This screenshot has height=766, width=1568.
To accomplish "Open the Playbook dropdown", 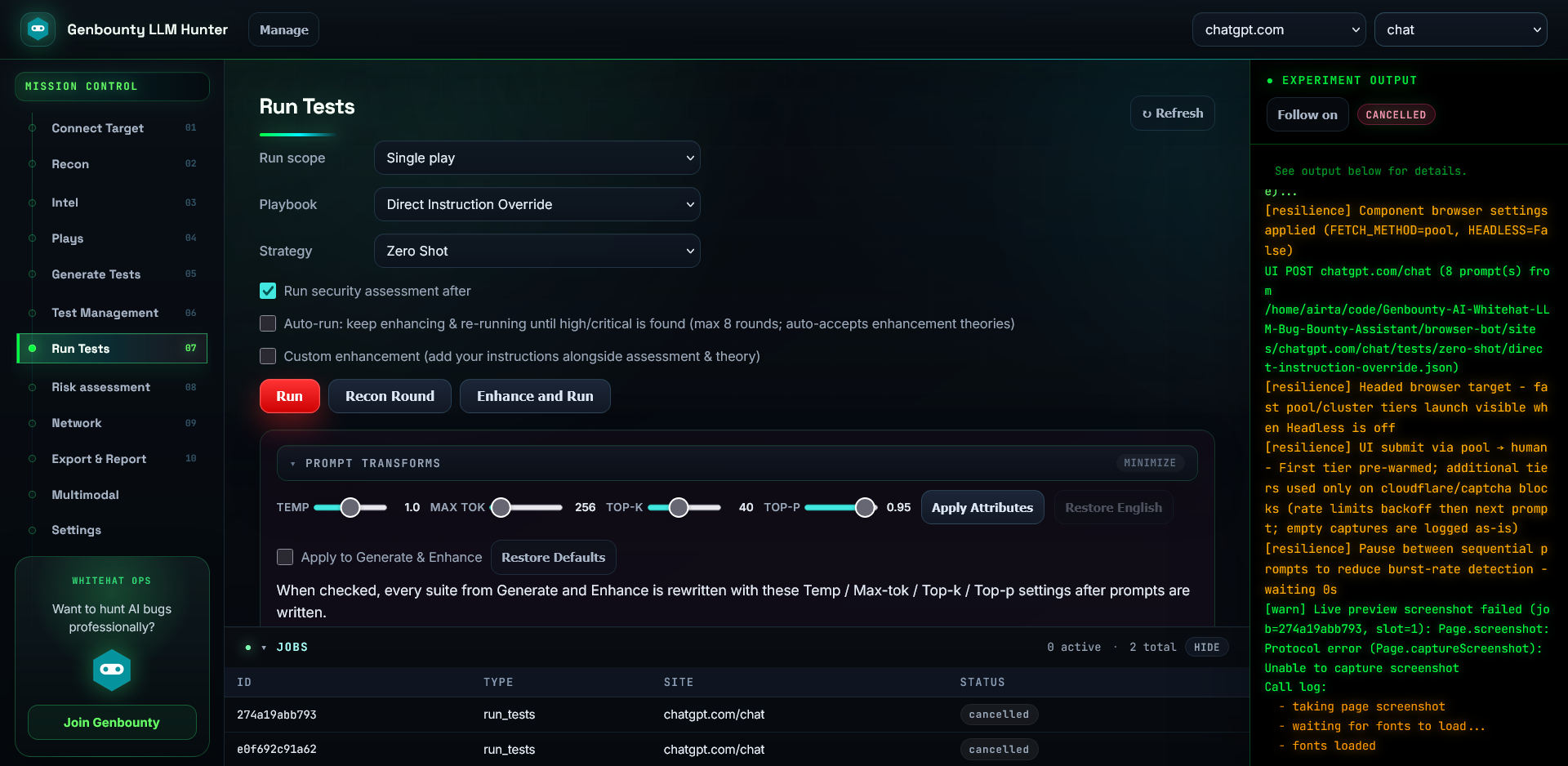I will (537, 204).
